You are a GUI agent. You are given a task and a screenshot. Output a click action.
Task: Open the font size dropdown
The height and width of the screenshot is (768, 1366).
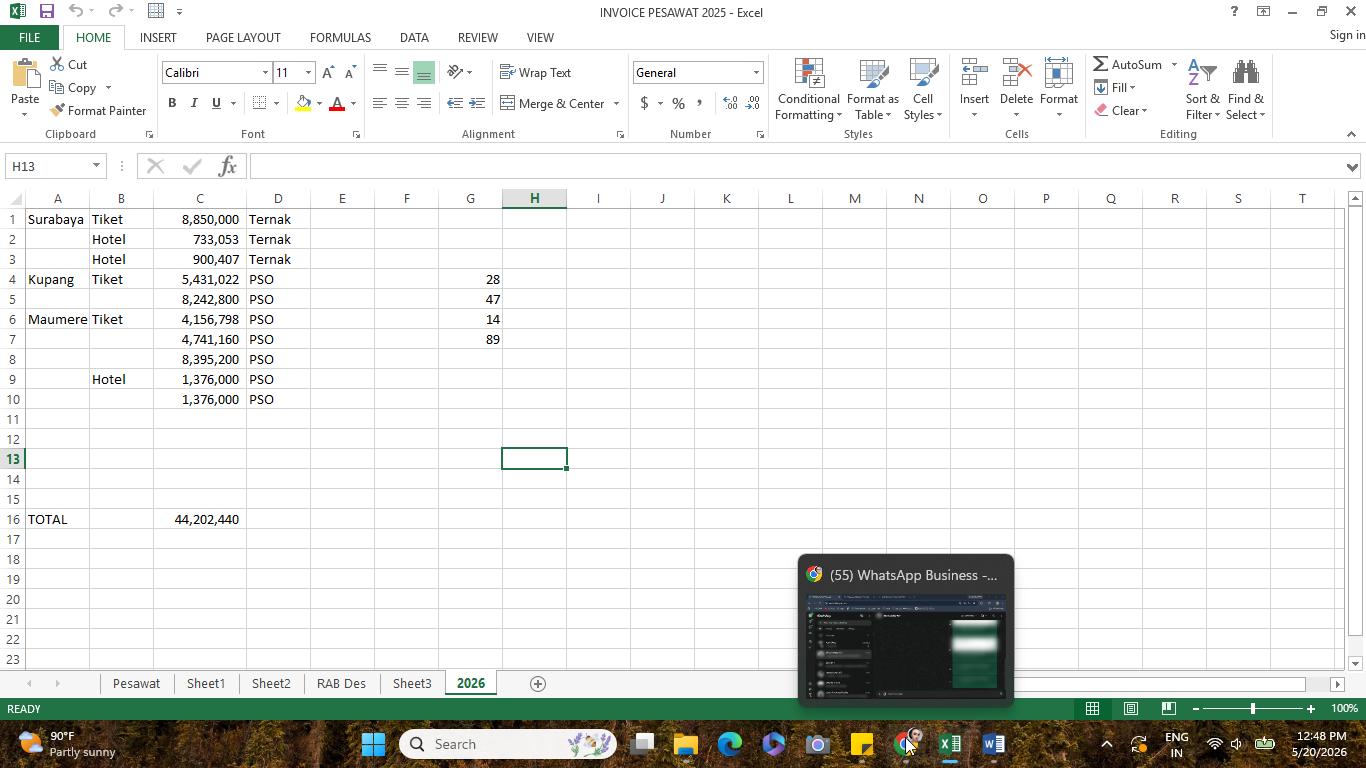(308, 72)
